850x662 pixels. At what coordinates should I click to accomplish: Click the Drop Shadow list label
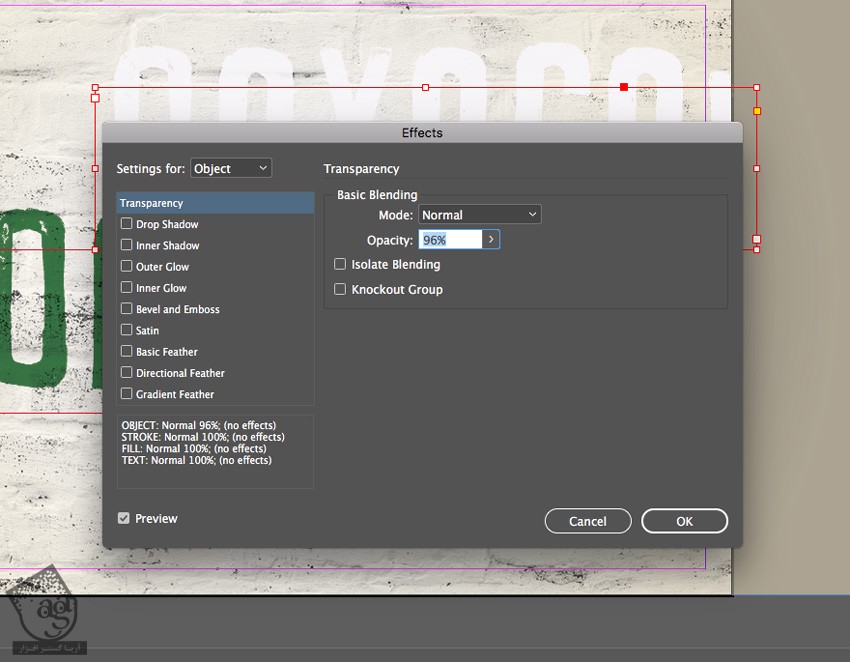pos(167,225)
